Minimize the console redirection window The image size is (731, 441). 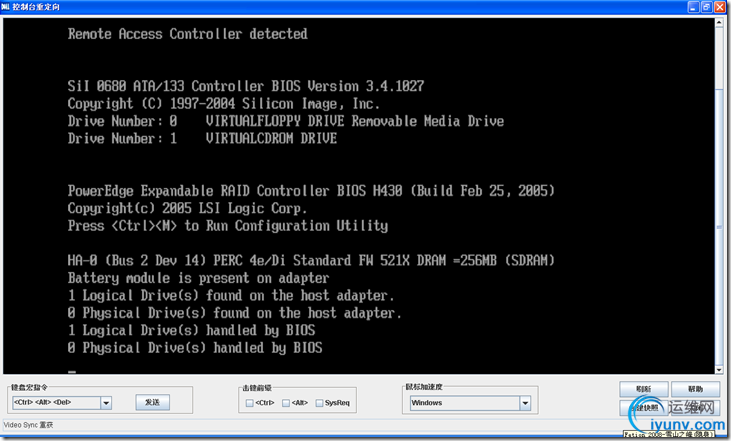pyautogui.click(x=694, y=7)
